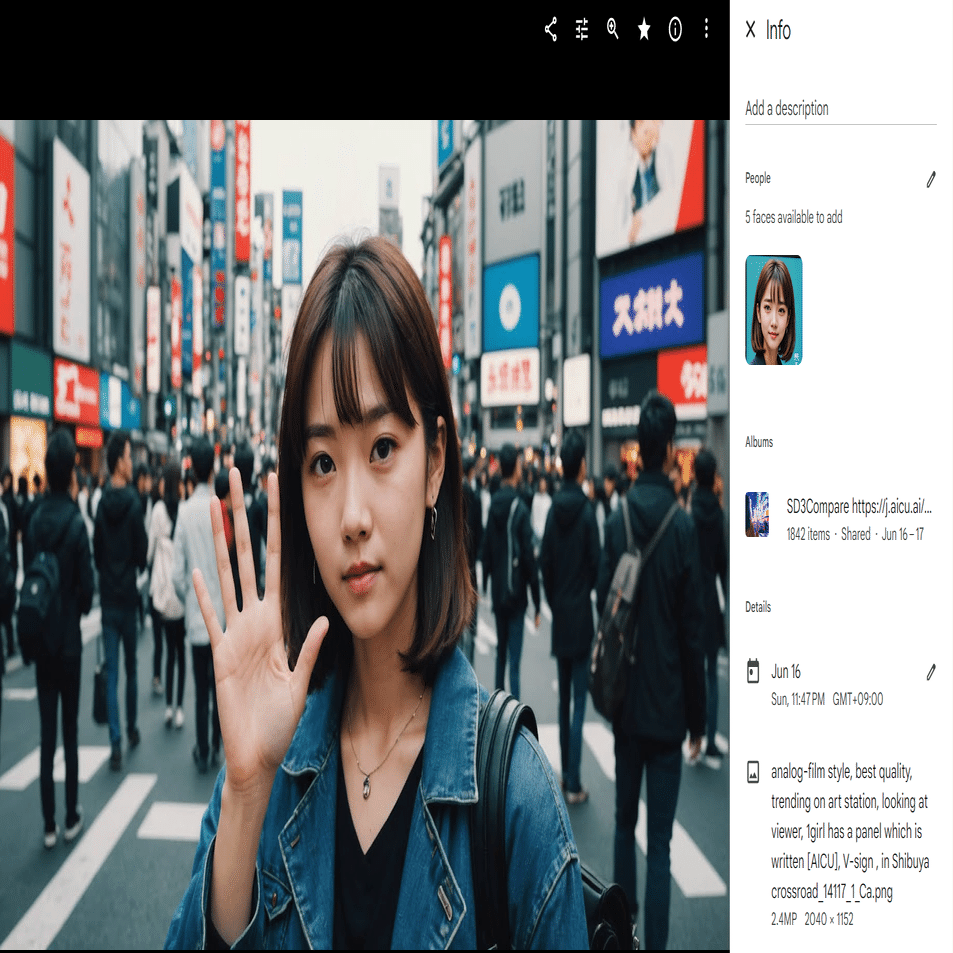953x953 pixels.
Task: Click the 'Jun 16' date text
Action: point(785,672)
